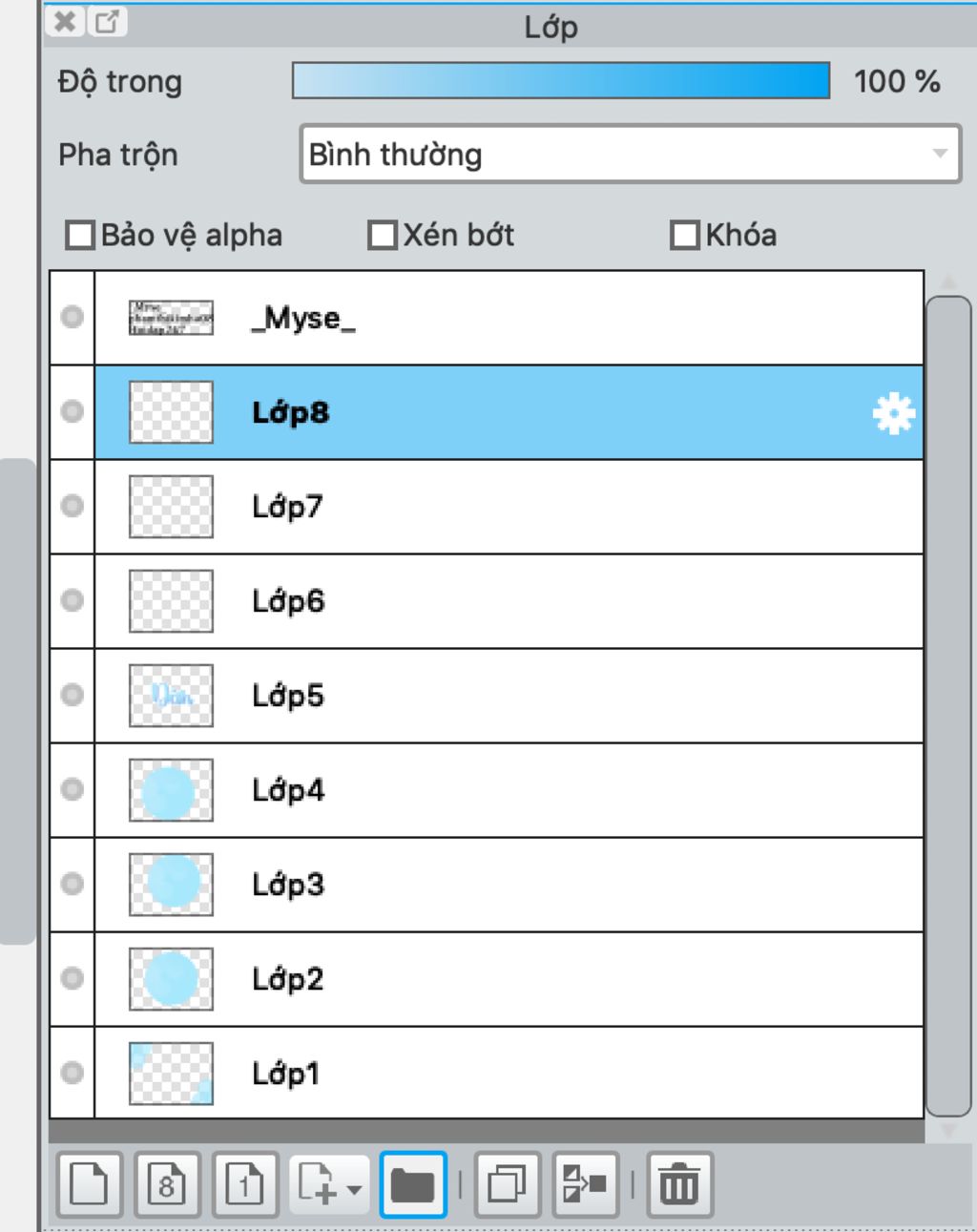The height and width of the screenshot is (1232, 977).
Task: Hide the Lớp5 layer
Action: point(73,695)
